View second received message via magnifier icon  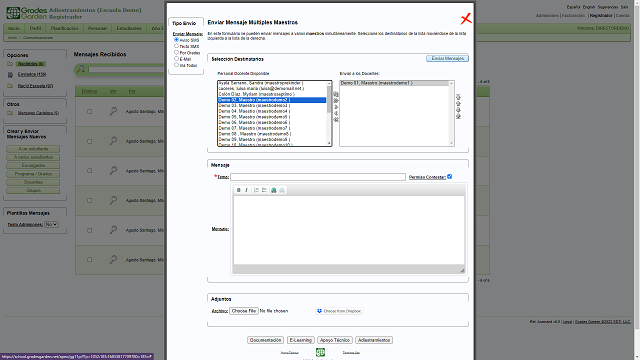click(113, 141)
